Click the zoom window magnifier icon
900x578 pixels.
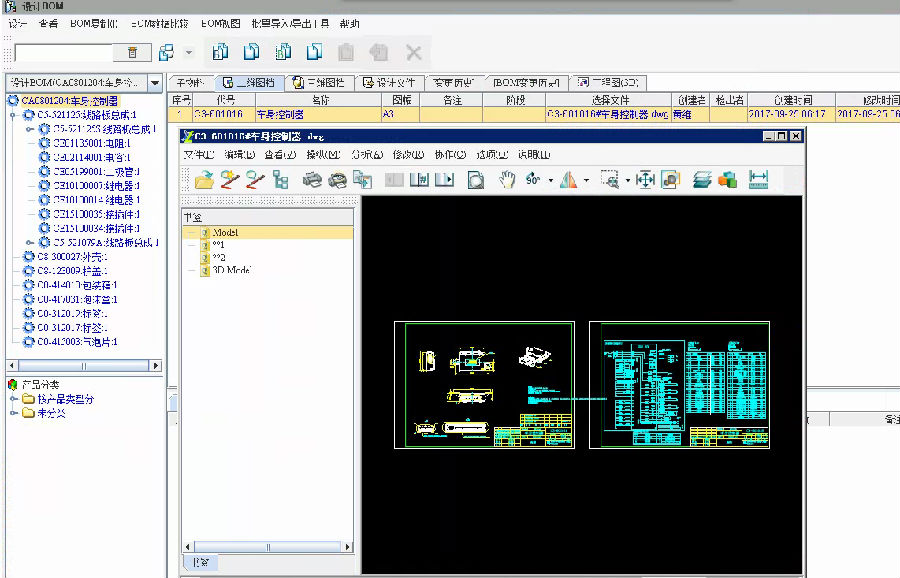pos(609,180)
